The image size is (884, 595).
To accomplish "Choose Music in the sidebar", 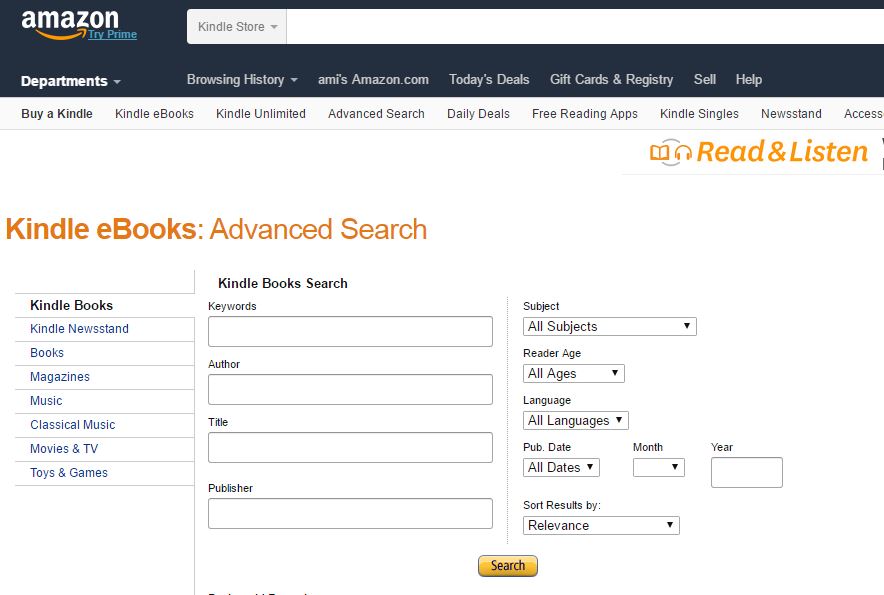I will coord(46,400).
